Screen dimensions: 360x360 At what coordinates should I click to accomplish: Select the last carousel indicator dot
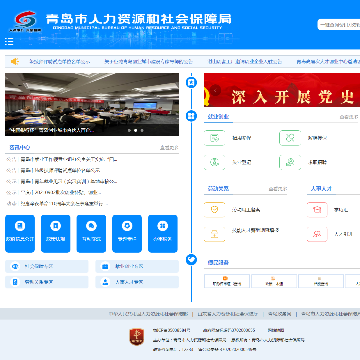142,130
